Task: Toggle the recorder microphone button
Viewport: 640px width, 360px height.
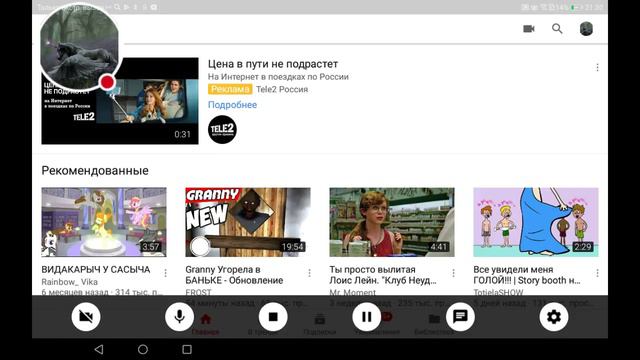Action: (x=179, y=317)
